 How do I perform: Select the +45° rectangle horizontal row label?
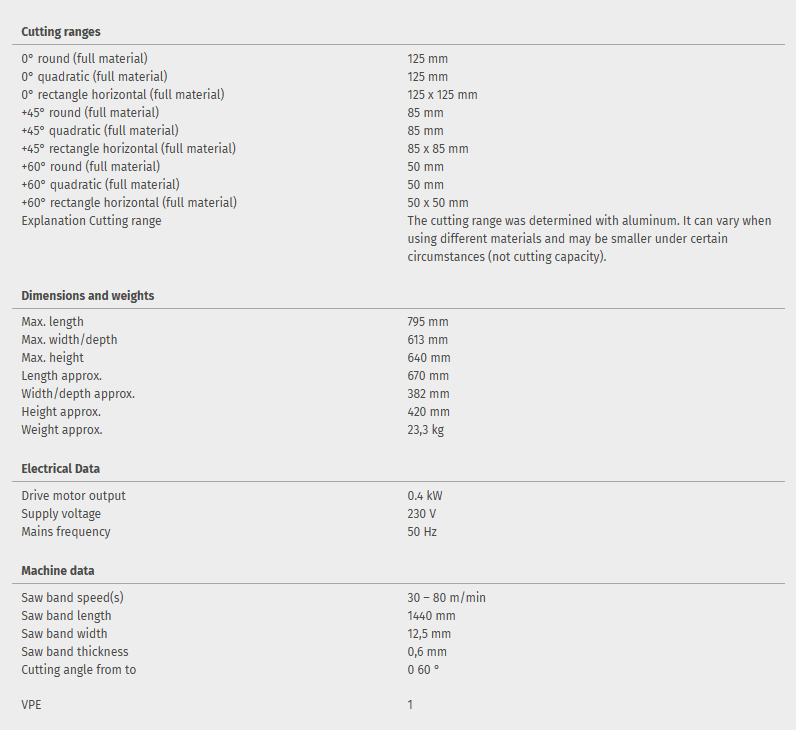[x=128, y=149]
